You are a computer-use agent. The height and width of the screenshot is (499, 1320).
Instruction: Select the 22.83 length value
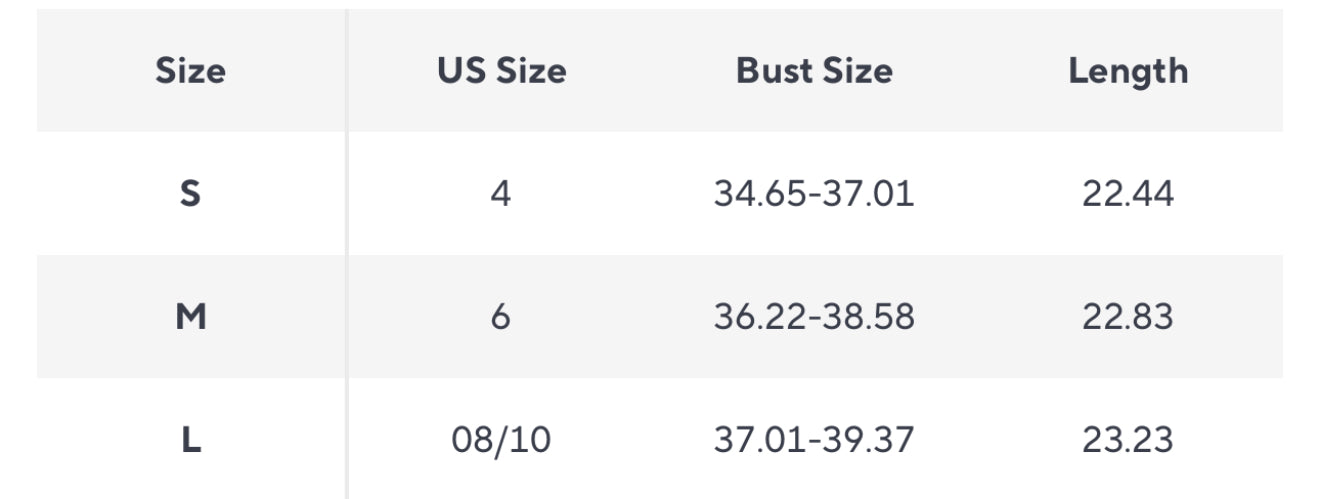[x=1128, y=317]
